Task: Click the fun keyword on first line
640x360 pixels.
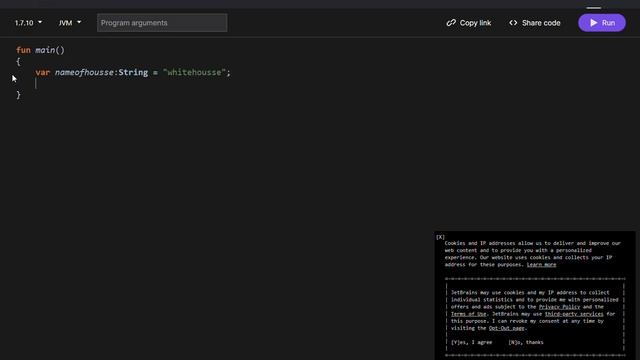Action: (23, 50)
